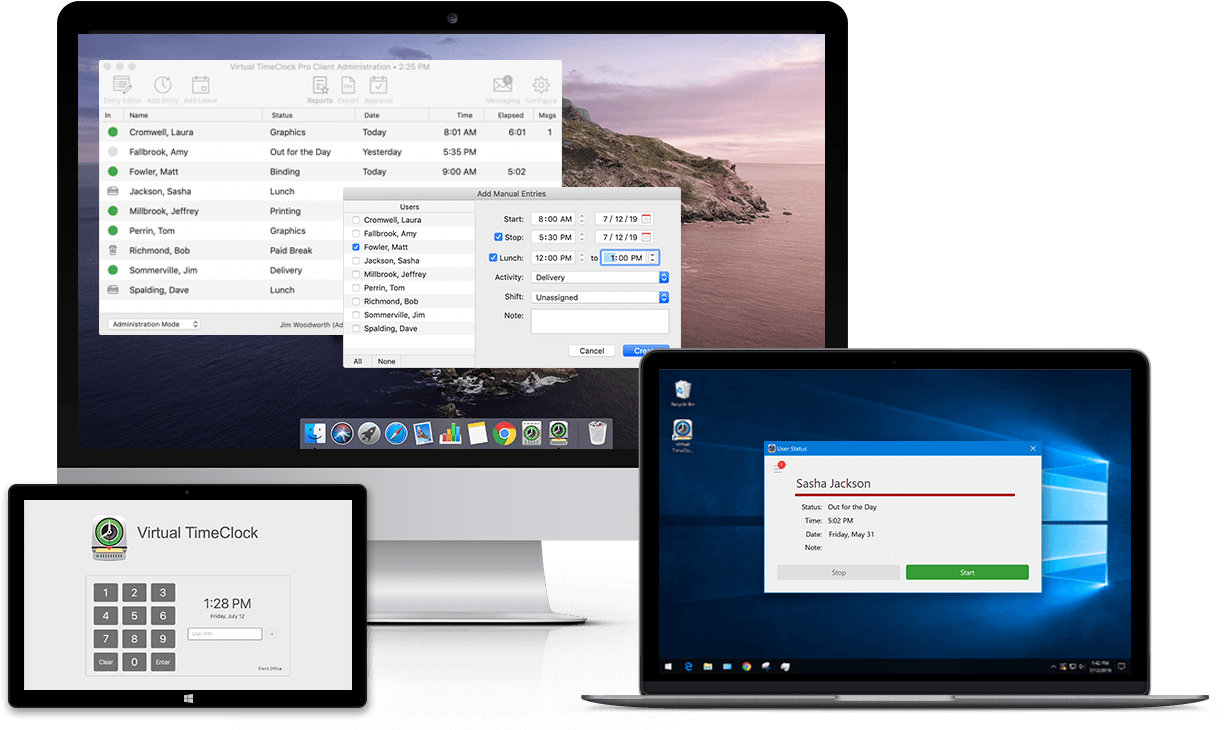The width and height of the screenshot is (1224, 730).
Task: Check Millbrook, Jeffrey in the Users list
Action: tap(357, 274)
